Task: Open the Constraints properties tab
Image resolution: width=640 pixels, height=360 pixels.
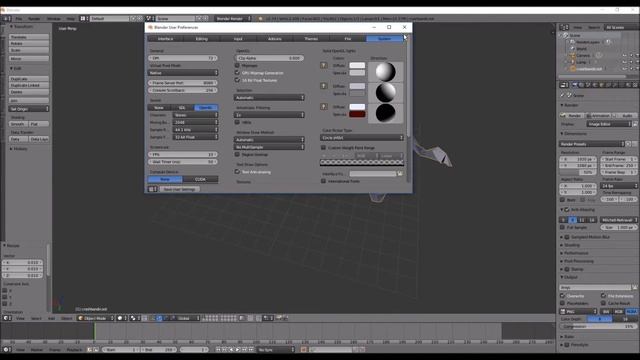Action: pos(609,85)
